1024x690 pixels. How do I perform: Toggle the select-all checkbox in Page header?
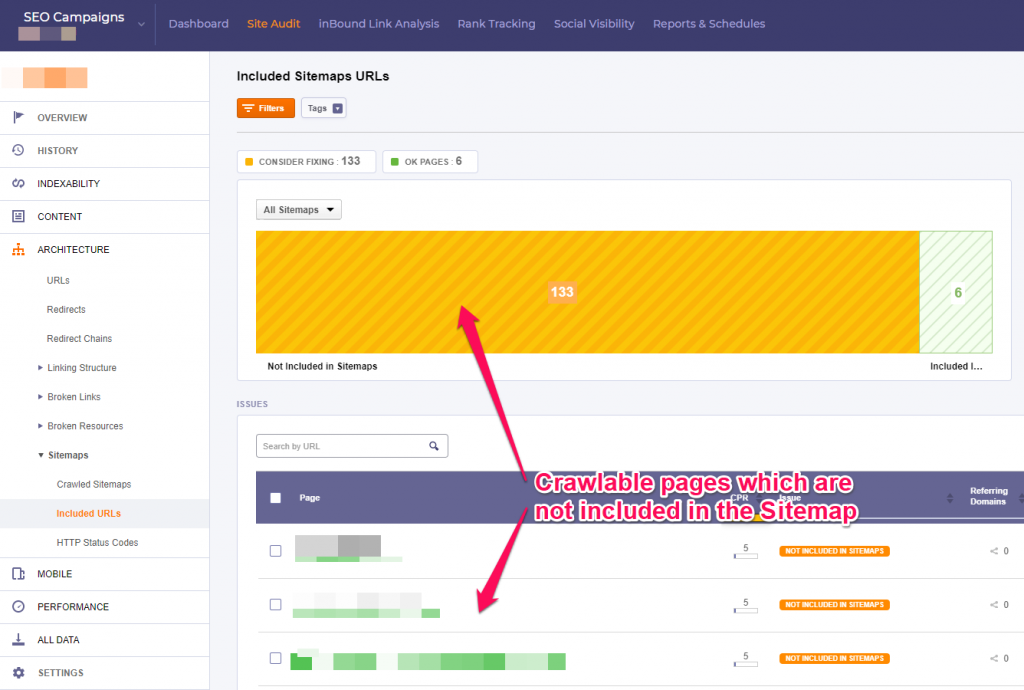[276, 498]
